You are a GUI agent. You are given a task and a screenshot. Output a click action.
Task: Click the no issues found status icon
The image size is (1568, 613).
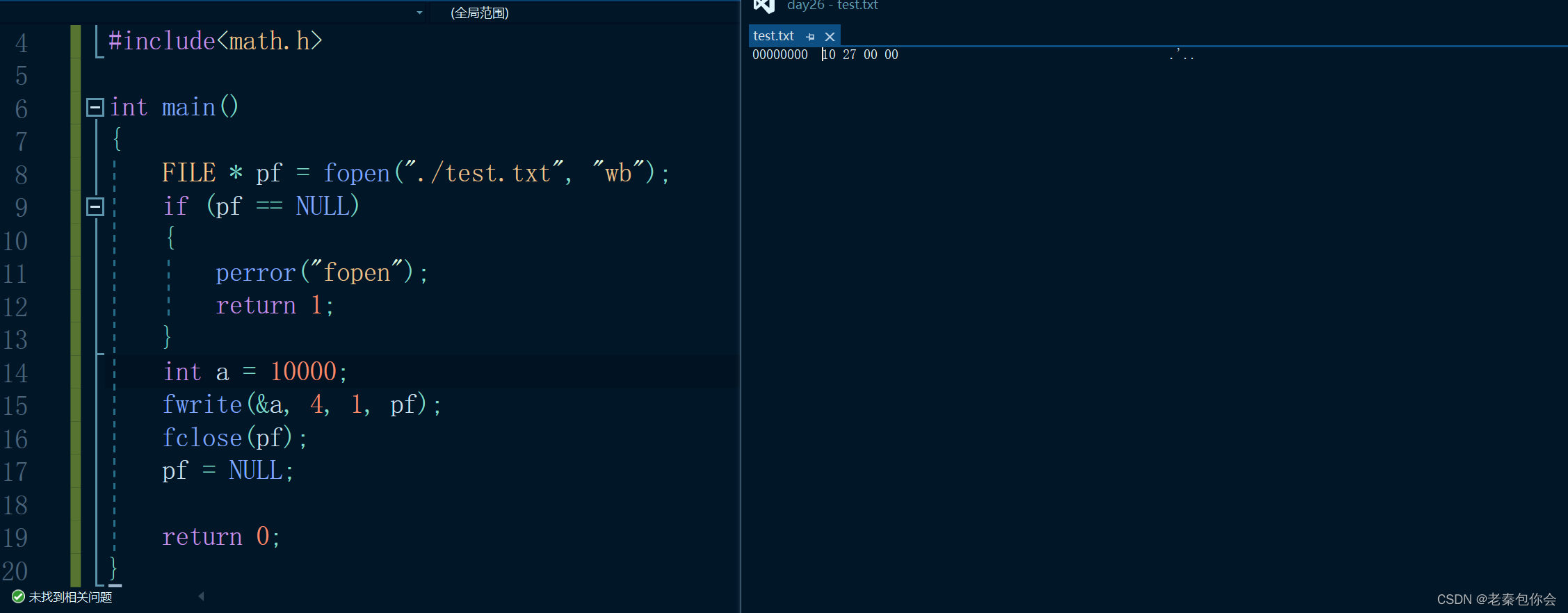click(x=18, y=596)
